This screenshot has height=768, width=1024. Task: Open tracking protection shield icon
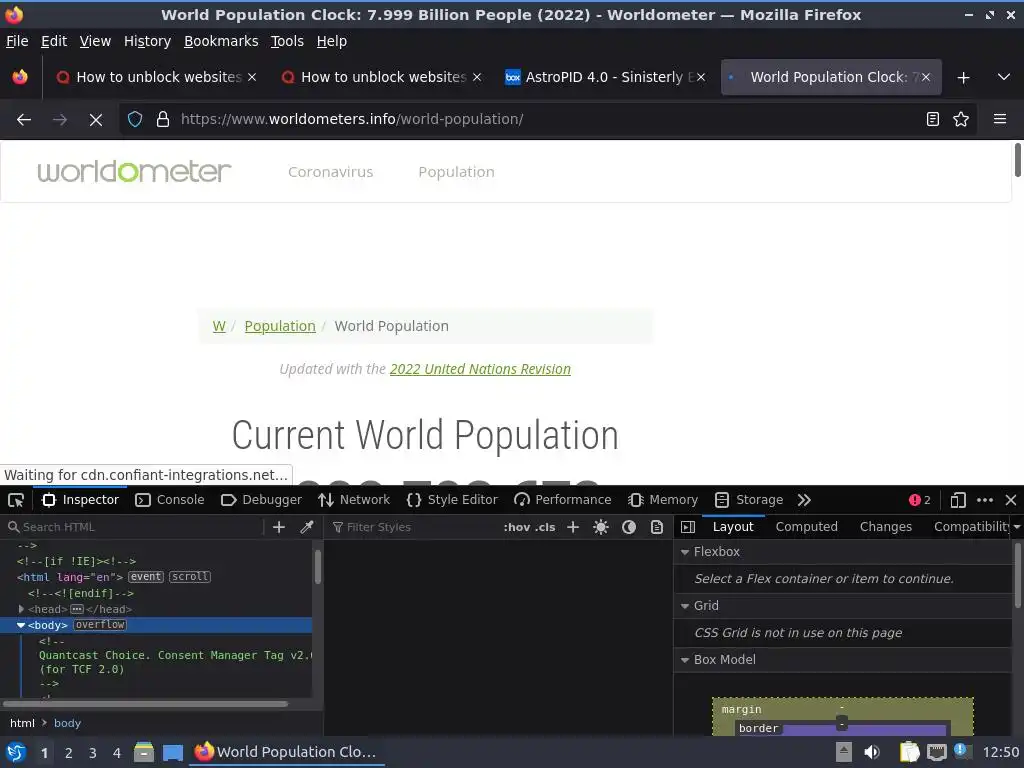click(x=135, y=120)
